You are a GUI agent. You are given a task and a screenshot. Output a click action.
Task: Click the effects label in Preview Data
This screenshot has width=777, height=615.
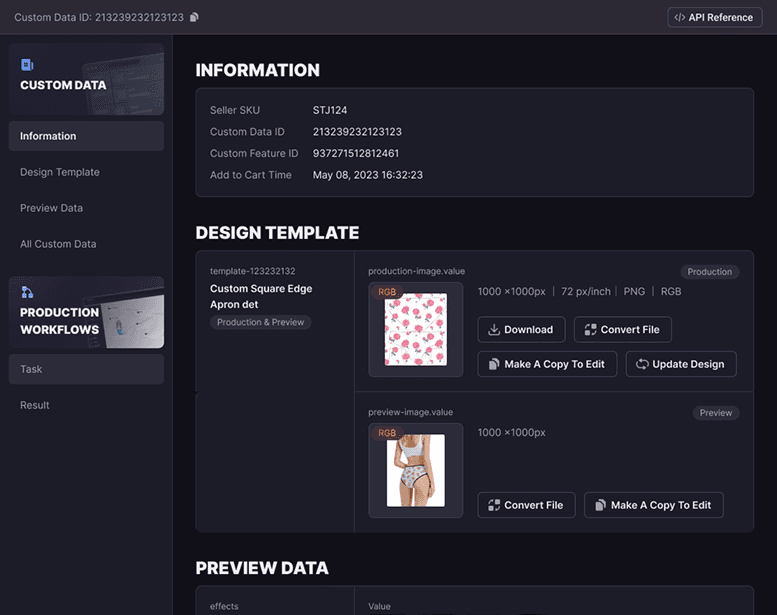click(x=224, y=606)
